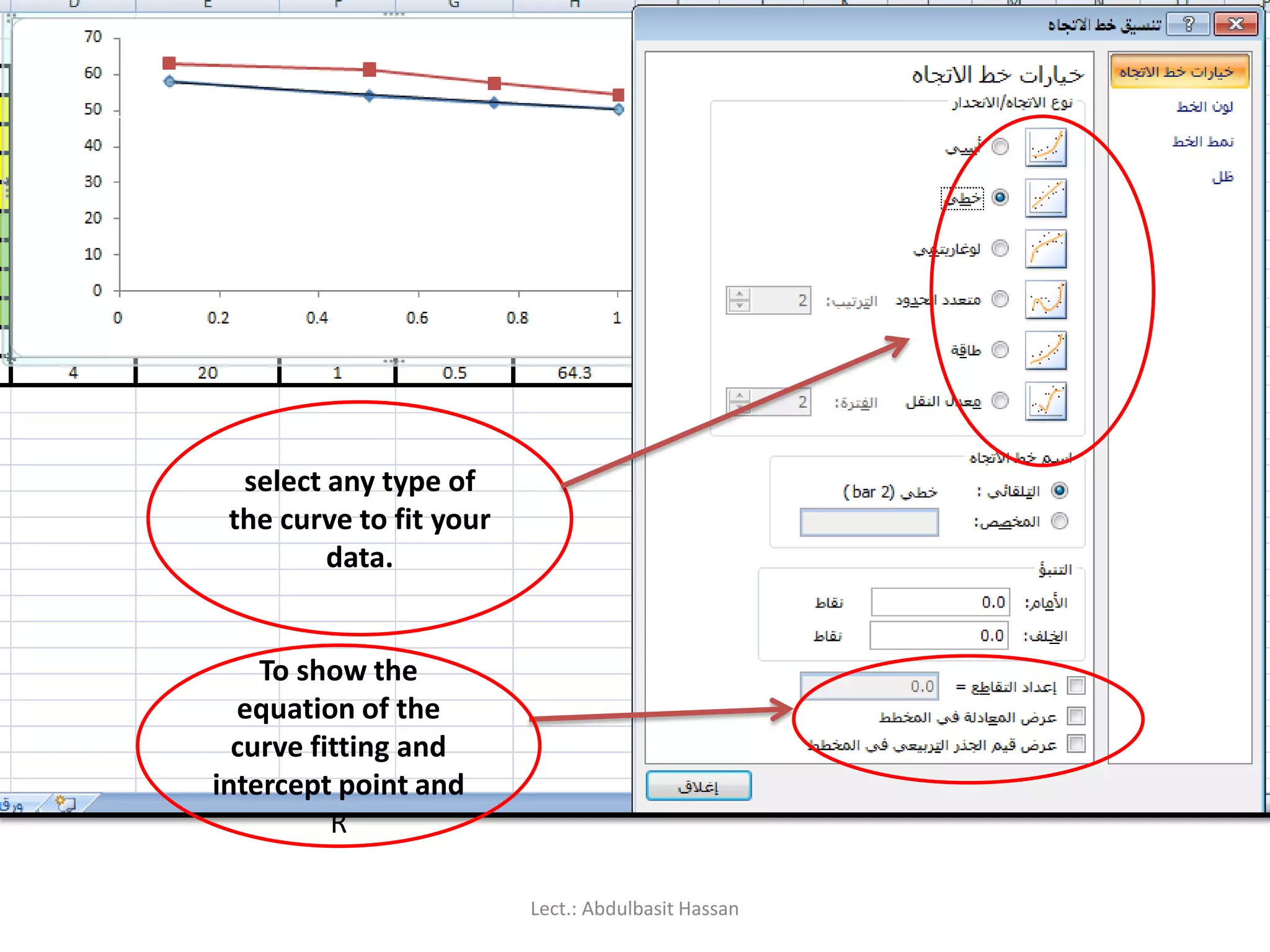Click the Power trendline type icon
Image resolution: width=1270 pixels, height=952 pixels.
click(x=1046, y=351)
